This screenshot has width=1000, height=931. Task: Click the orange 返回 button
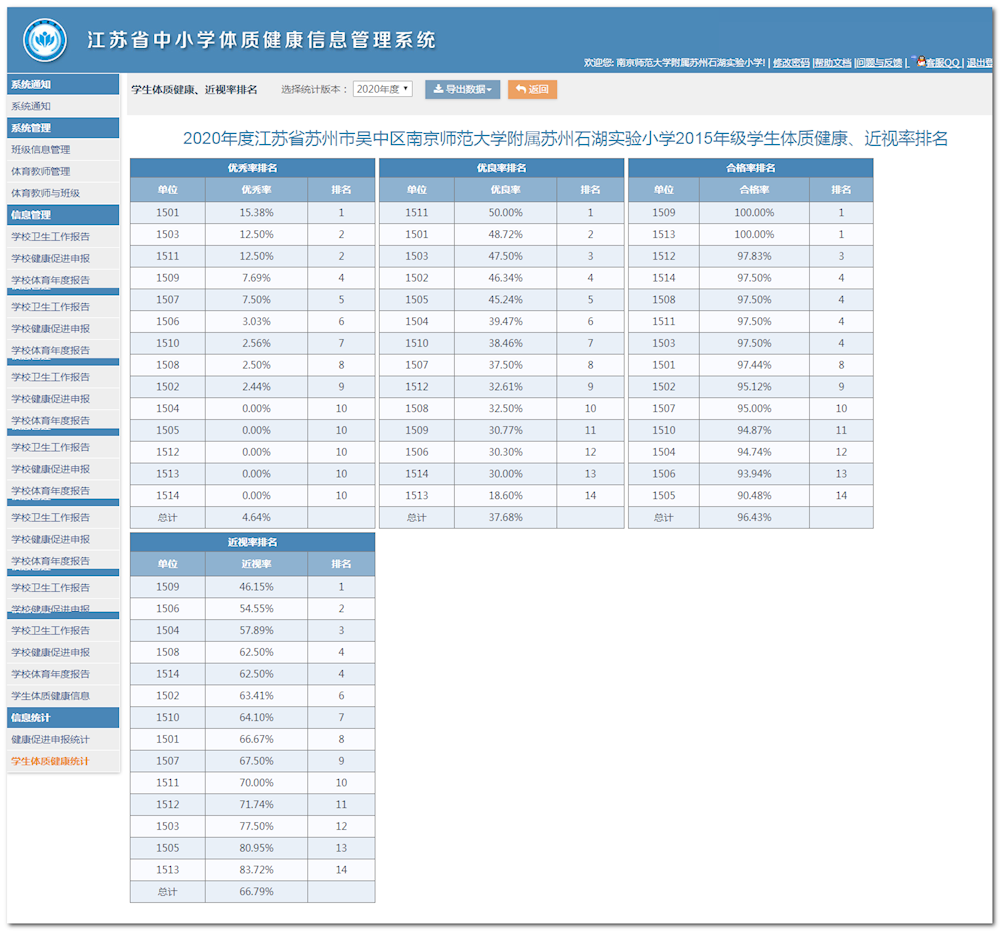[533, 89]
